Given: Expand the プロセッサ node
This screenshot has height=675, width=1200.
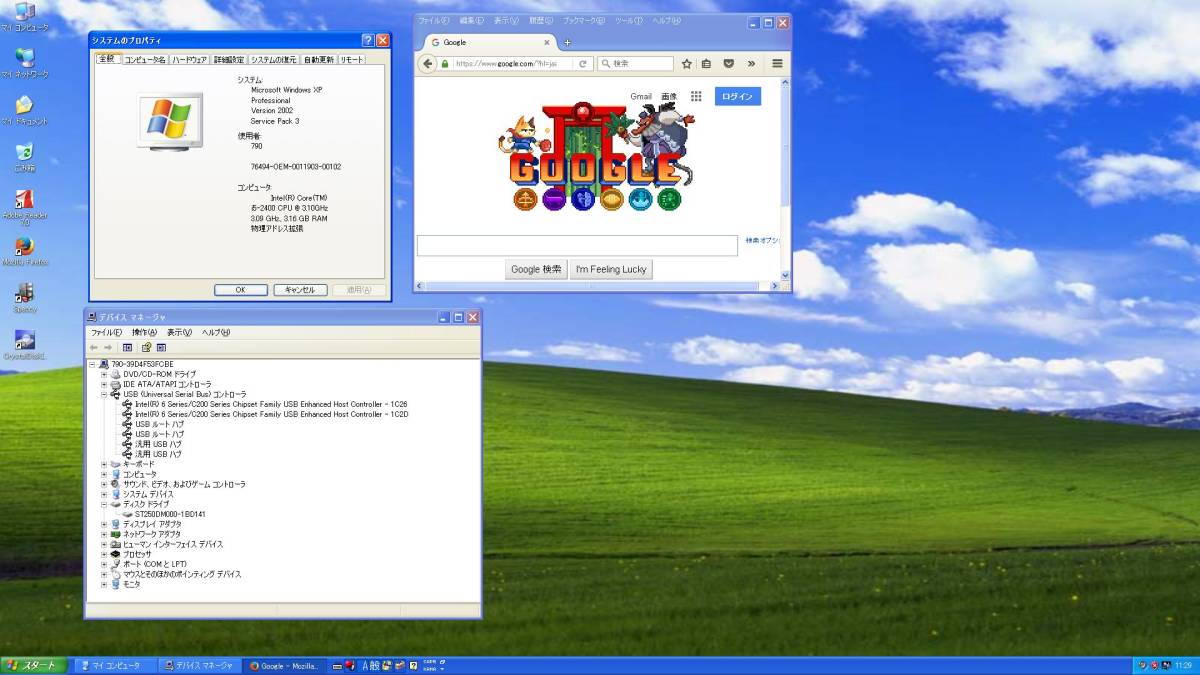Looking at the screenshot, I should [x=104, y=554].
